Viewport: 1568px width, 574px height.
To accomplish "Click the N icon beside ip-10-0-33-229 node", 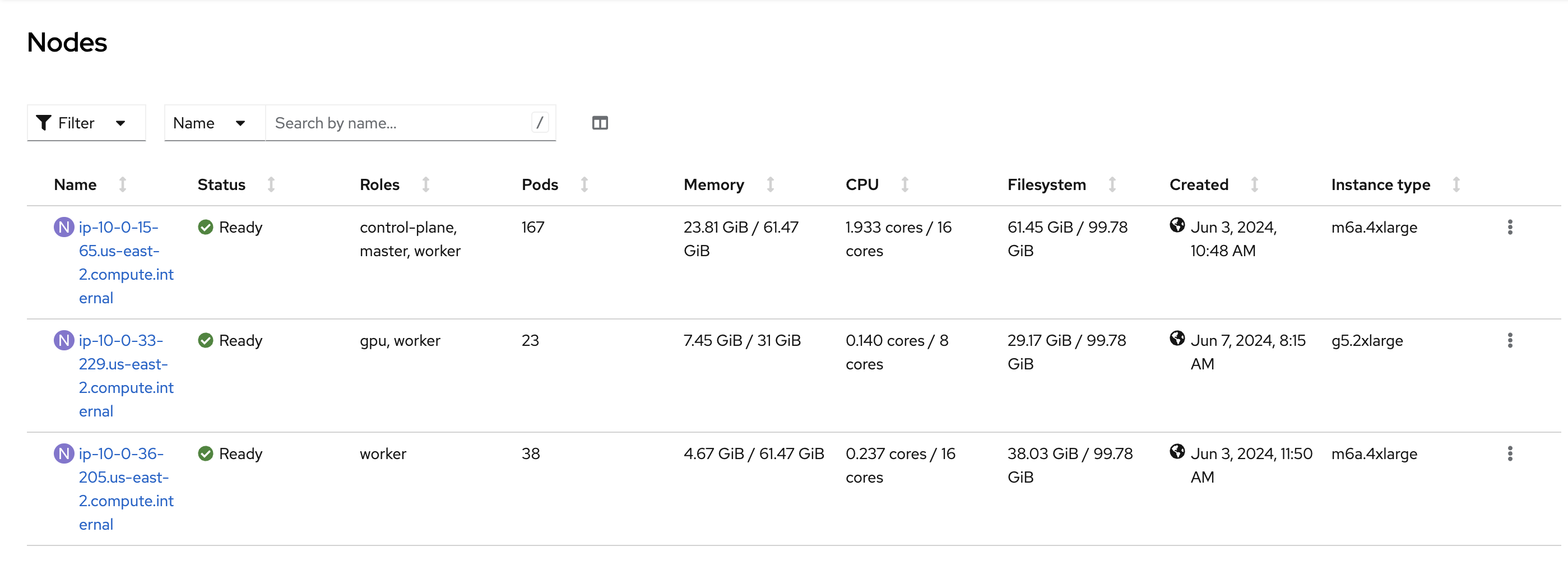I will [64, 340].
